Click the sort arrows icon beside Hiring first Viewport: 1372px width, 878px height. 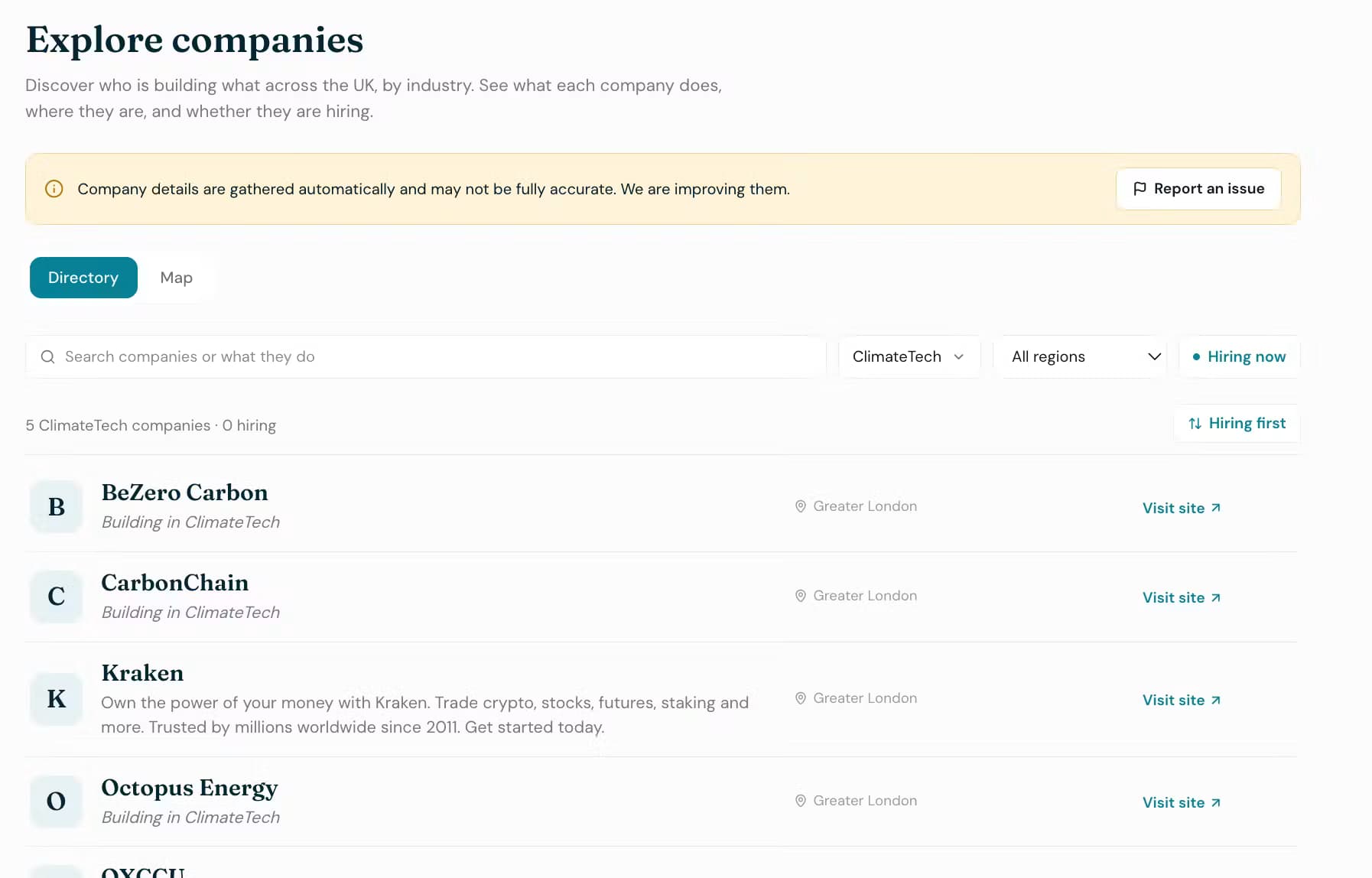[1195, 424]
